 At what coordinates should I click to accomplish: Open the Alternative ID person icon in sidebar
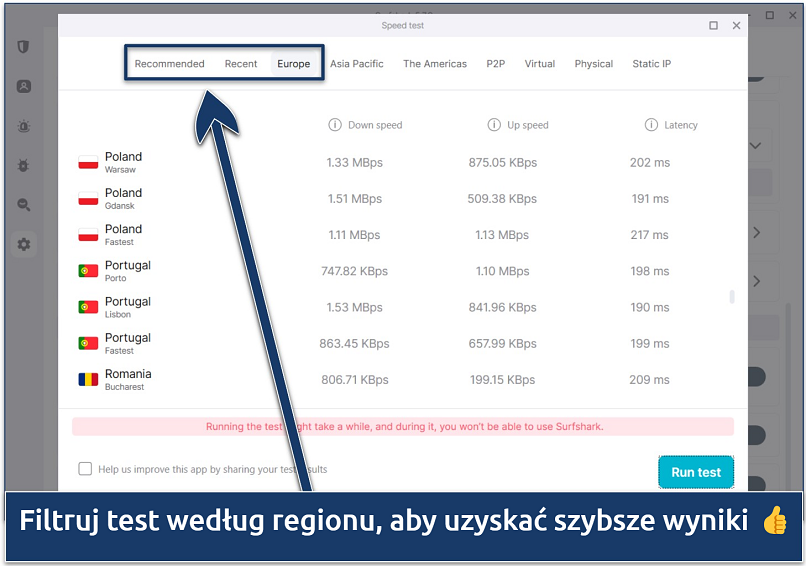click(24, 87)
